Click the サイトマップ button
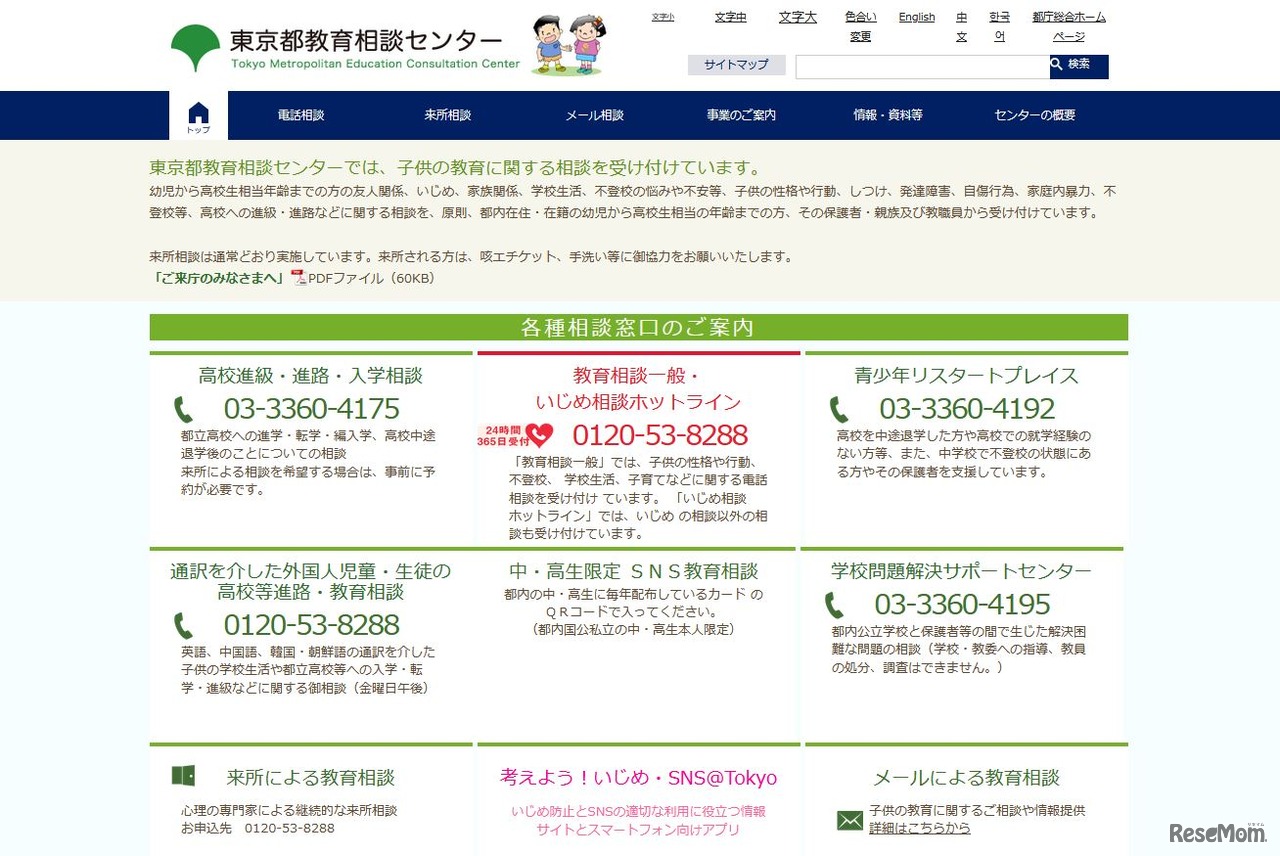1280x856 pixels. click(x=736, y=65)
